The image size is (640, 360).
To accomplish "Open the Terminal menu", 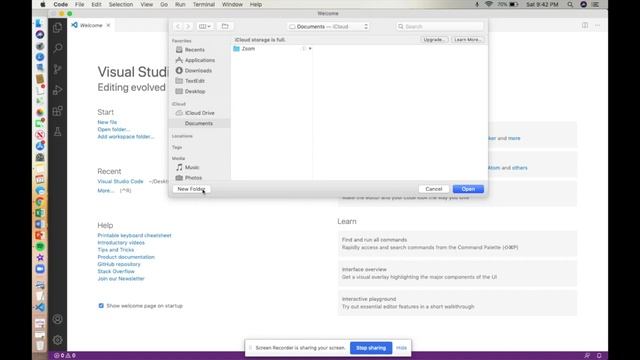I will 204,4.
